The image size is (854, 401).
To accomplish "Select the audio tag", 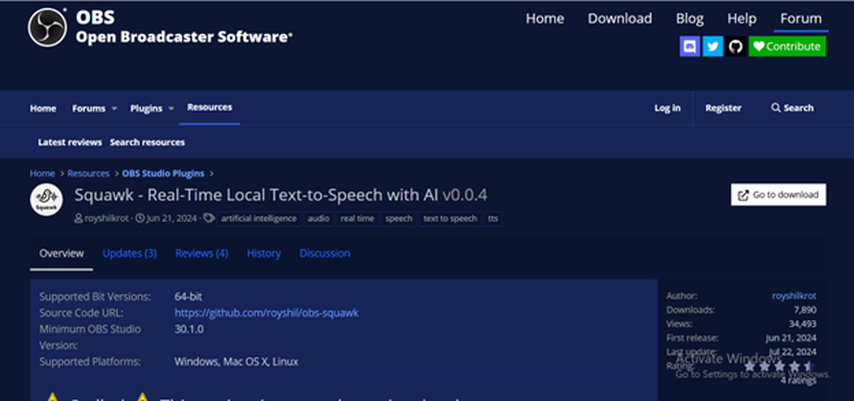I will (x=319, y=218).
